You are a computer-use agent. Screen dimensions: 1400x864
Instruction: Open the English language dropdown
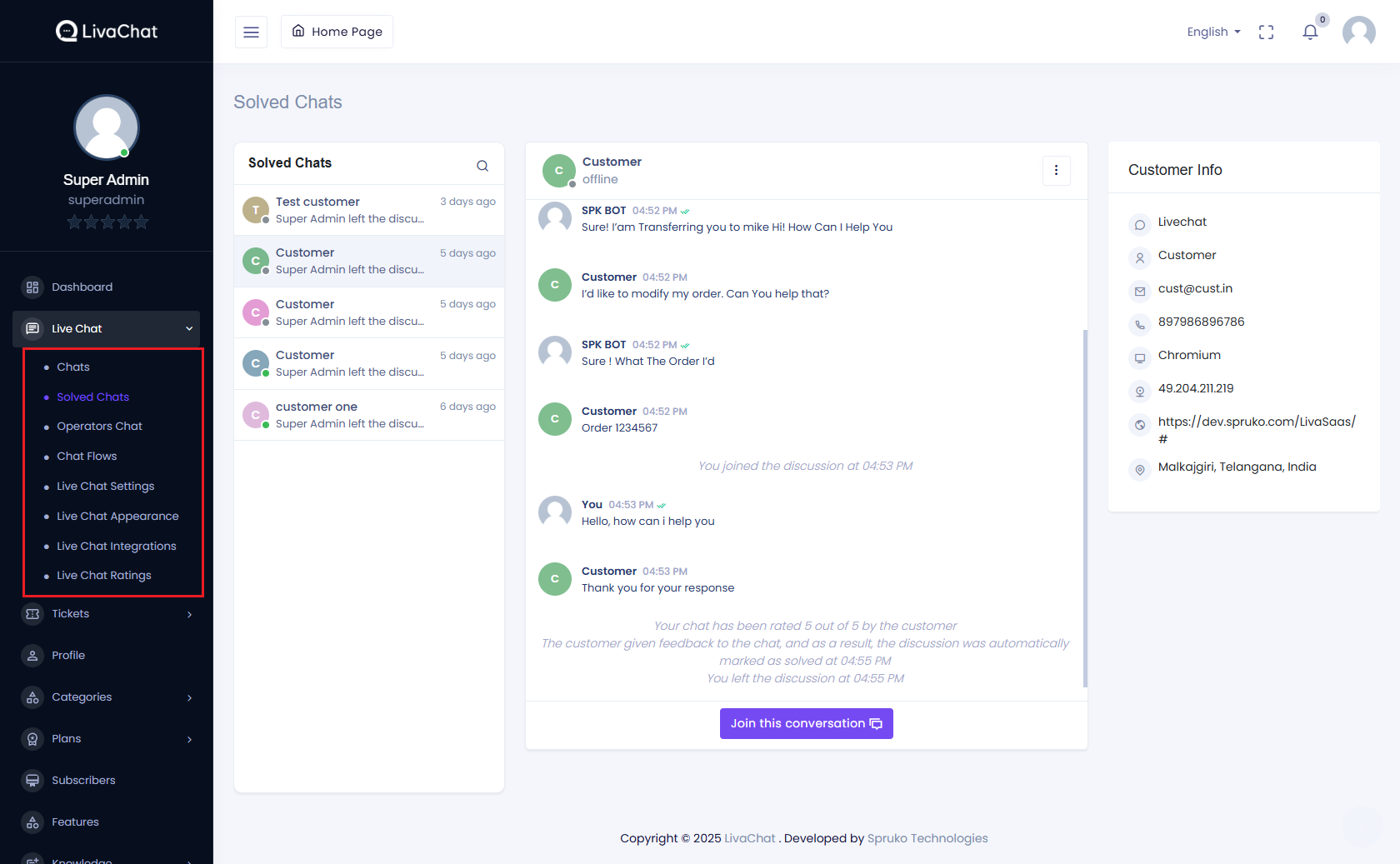pos(1213,32)
